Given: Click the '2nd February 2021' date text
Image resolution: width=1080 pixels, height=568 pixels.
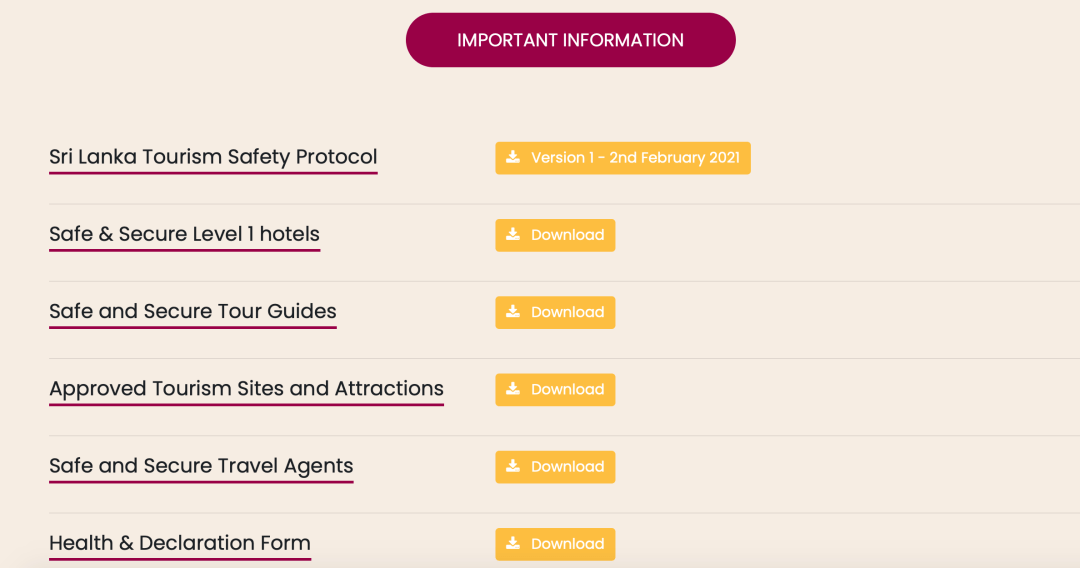Looking at the screenshot, I should pyautogui.click(x=674, y=158).
